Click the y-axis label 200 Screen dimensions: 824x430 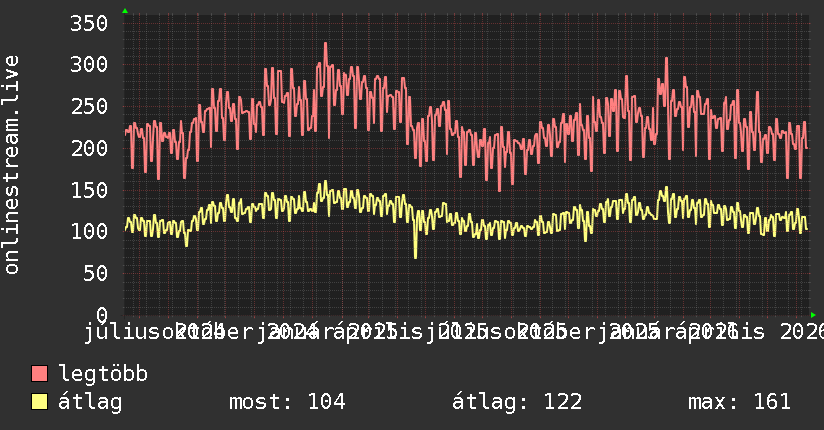pyautogui.click(x=89, y=148)
